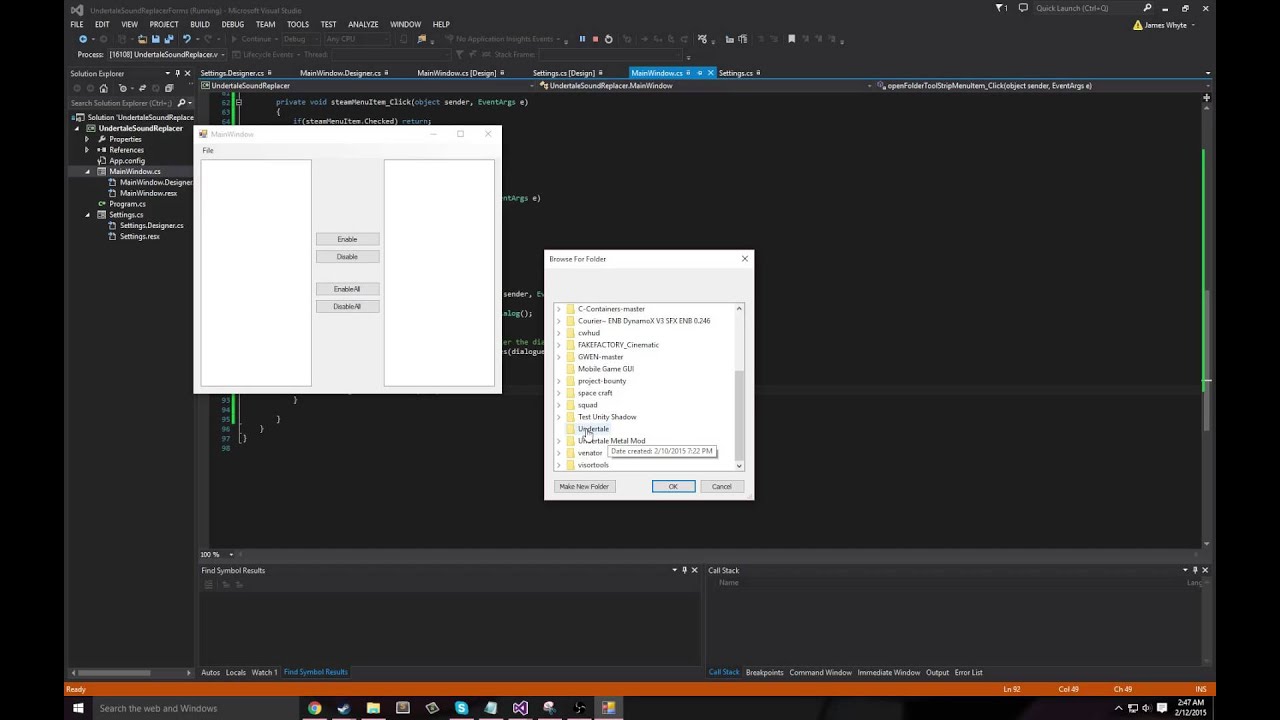
Task: Expand the project-bounty folder node
Action: tap(559, 381)
